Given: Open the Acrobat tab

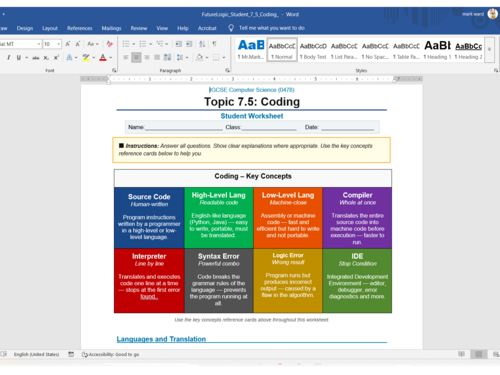Looking at the screenshot, I should [x=207, y=28].
